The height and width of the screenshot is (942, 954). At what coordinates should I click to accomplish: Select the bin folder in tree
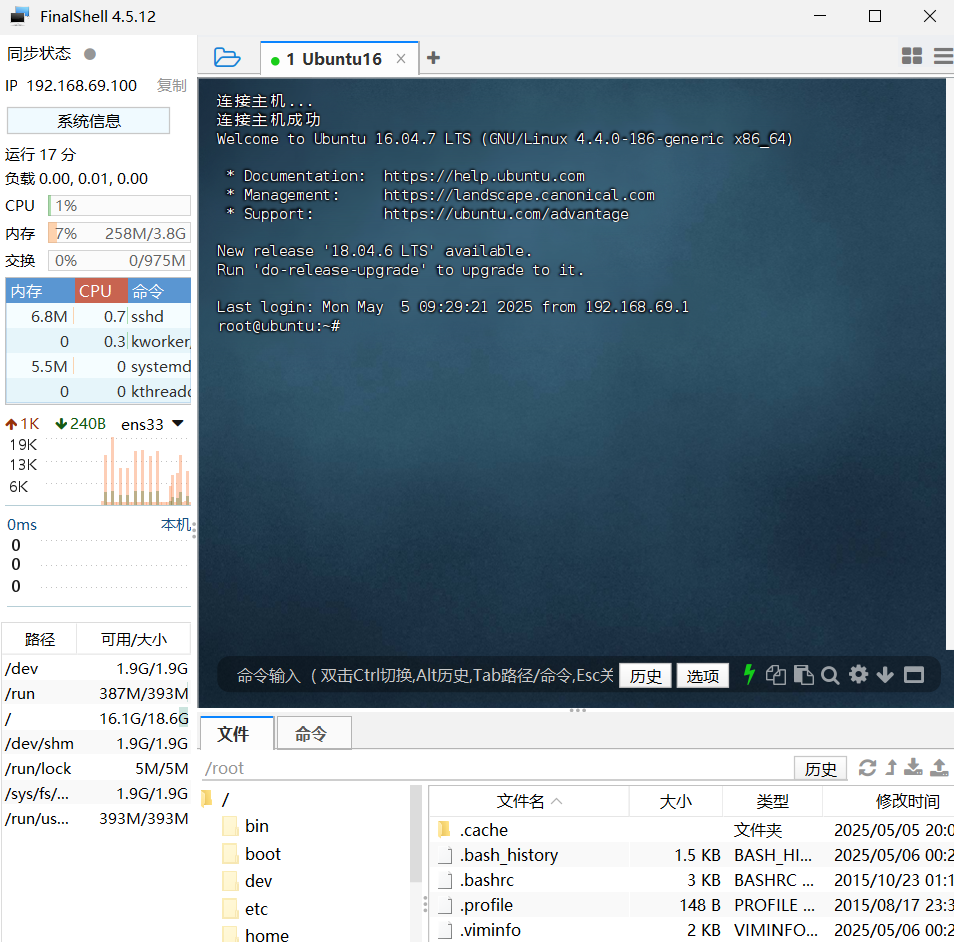(x=246, y=826)
